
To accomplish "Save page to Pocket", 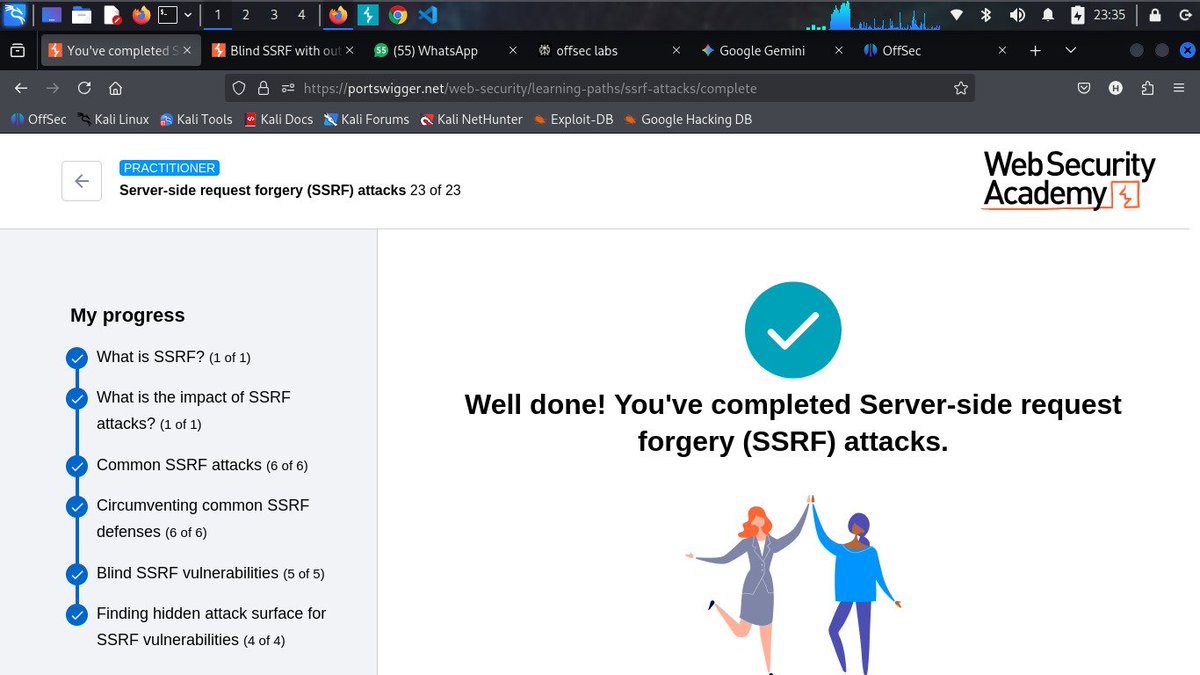I will tap(1084, 88).
